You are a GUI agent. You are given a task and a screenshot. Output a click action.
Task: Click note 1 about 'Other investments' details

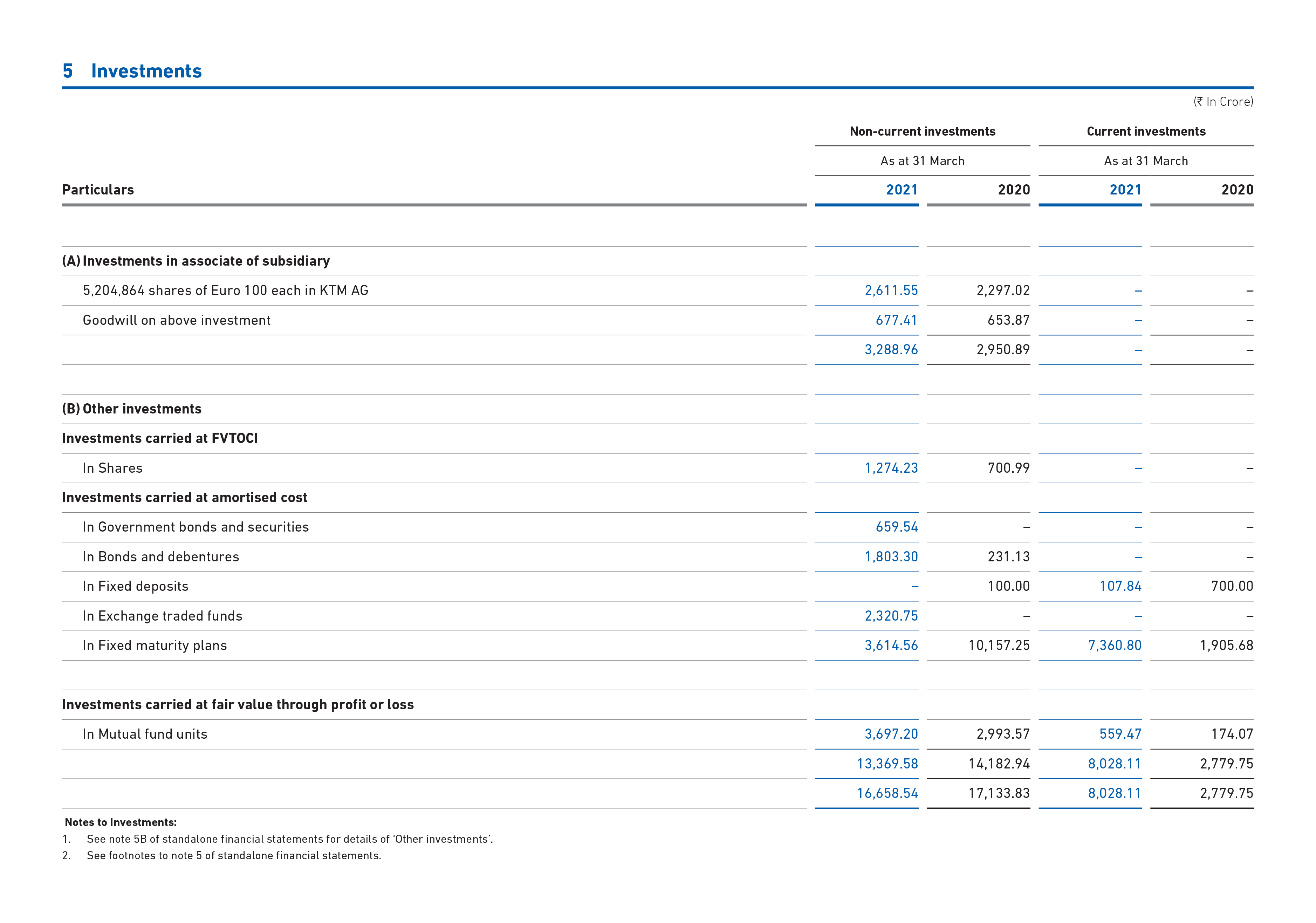pos(277,839)
